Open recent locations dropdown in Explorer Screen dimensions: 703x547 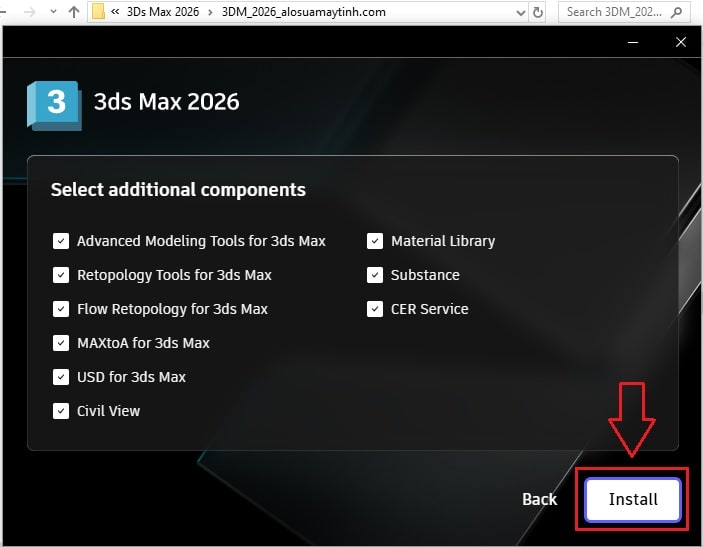(x=53, y=12)
